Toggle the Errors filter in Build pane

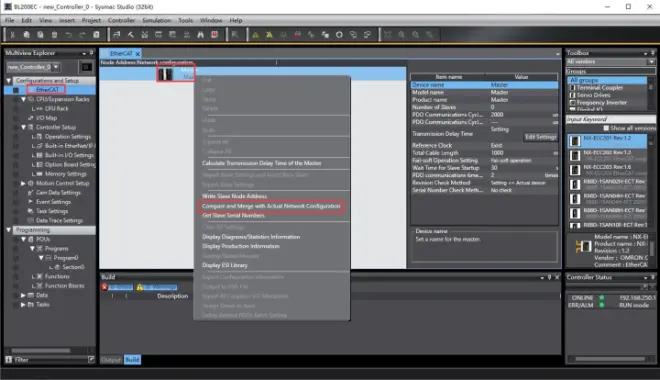click(x=117, y=287)
